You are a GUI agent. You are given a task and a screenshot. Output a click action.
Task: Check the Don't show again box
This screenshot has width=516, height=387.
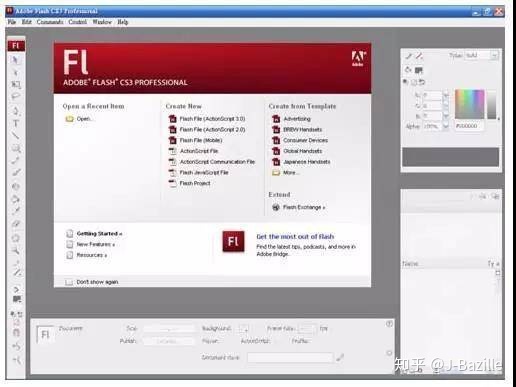(69, 282)
